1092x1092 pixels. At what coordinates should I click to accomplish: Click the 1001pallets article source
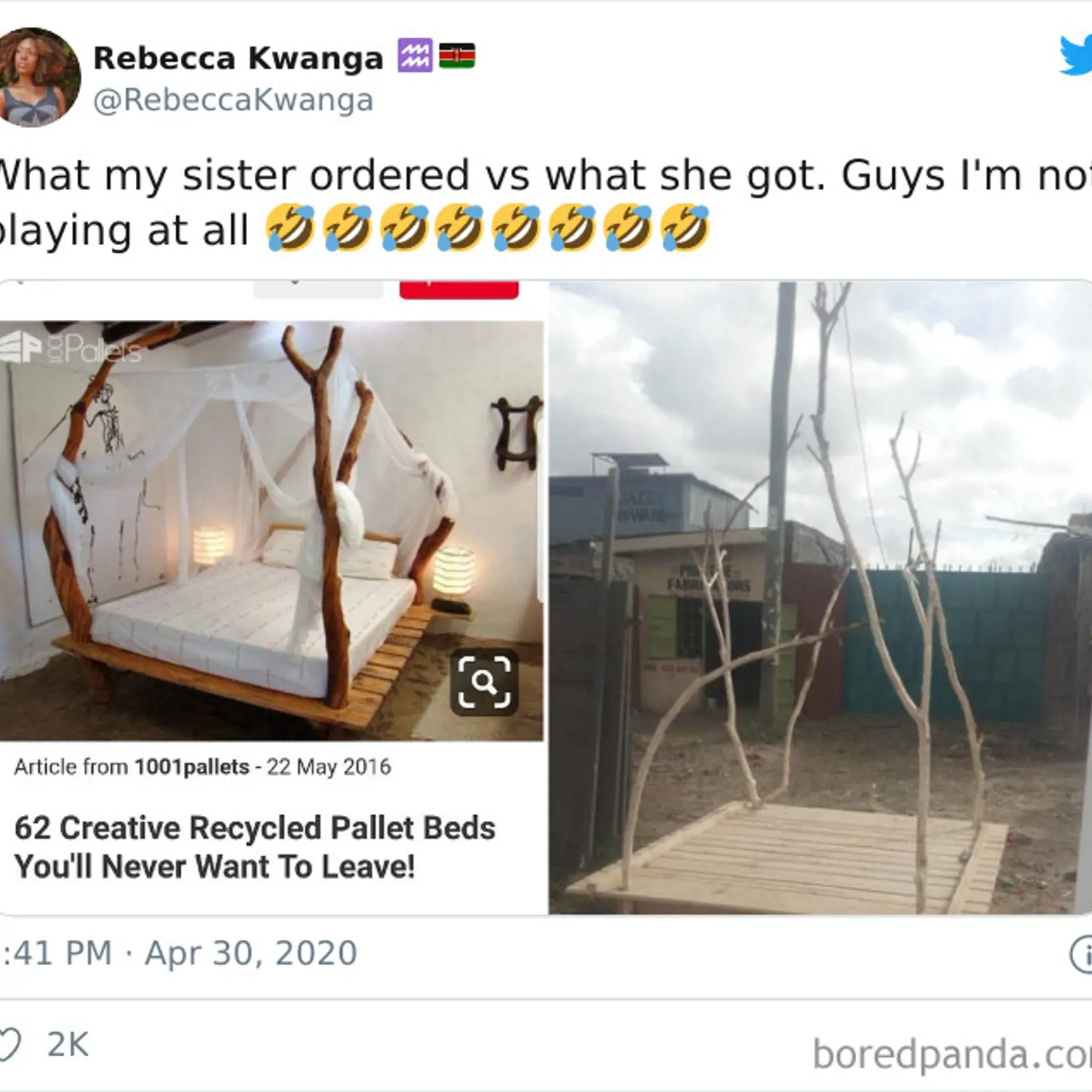click(192, 767)
